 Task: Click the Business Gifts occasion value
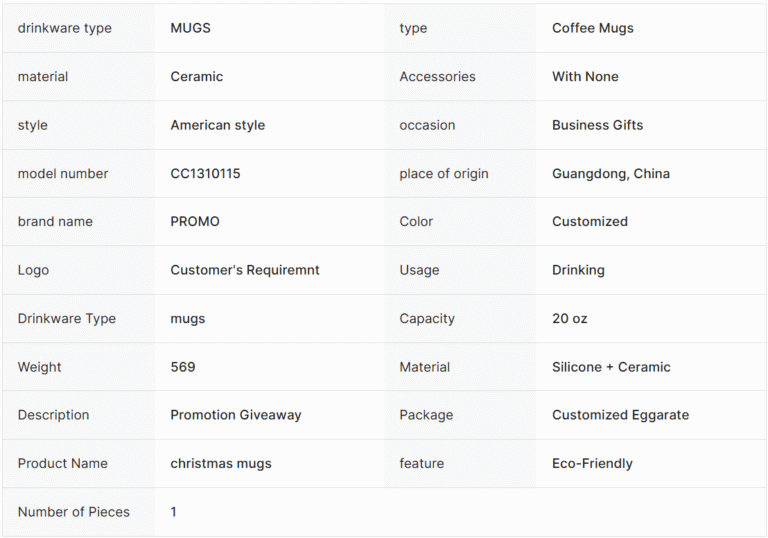coord(597,125)
